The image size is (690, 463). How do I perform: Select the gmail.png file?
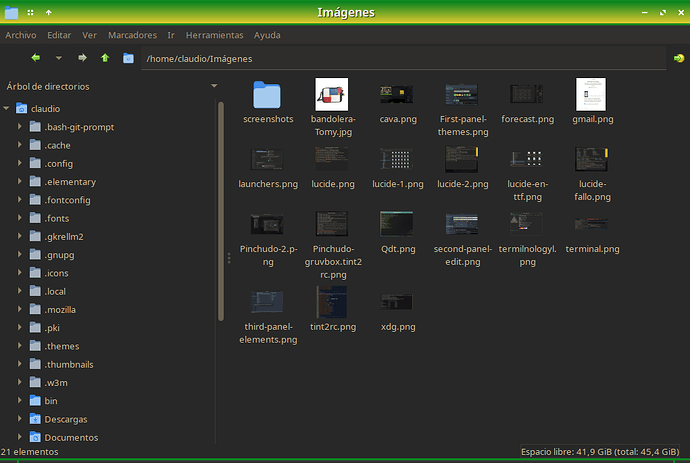[x=592, y=95]
